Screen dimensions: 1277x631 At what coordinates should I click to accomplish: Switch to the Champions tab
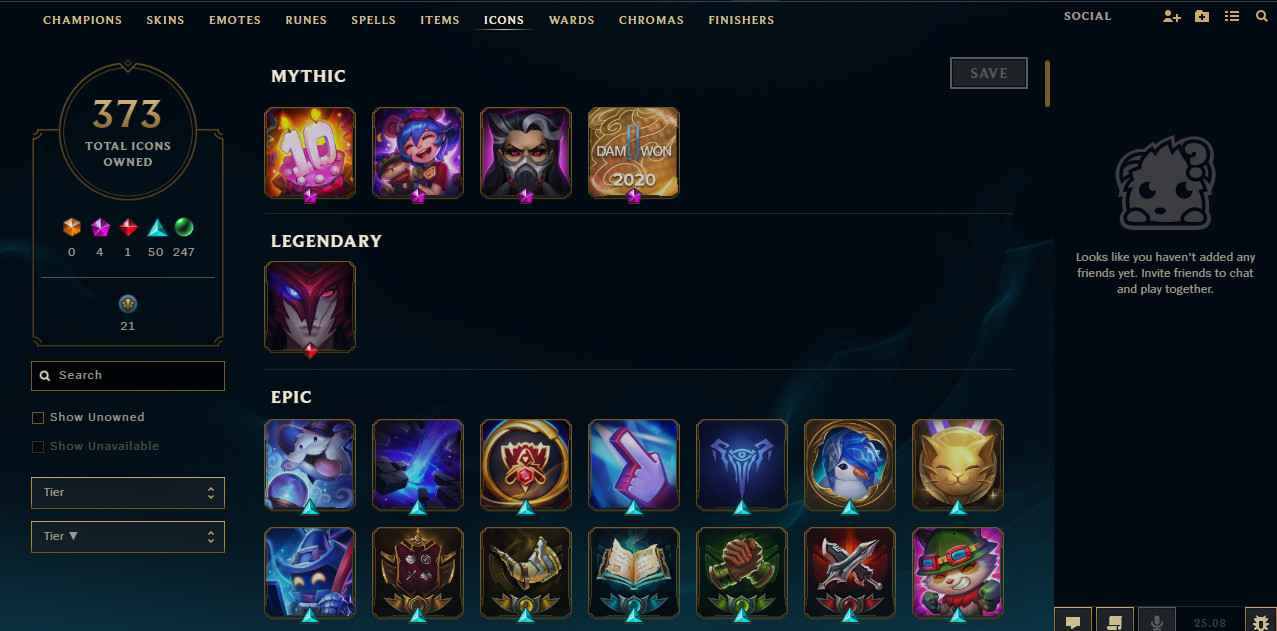(x=82, y=20)
